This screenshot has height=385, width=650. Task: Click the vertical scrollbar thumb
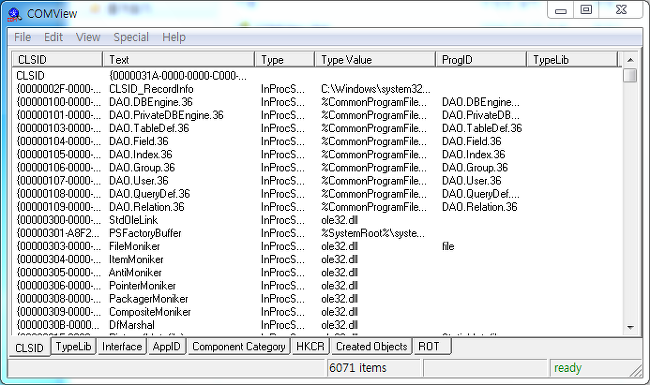[630, 75]
